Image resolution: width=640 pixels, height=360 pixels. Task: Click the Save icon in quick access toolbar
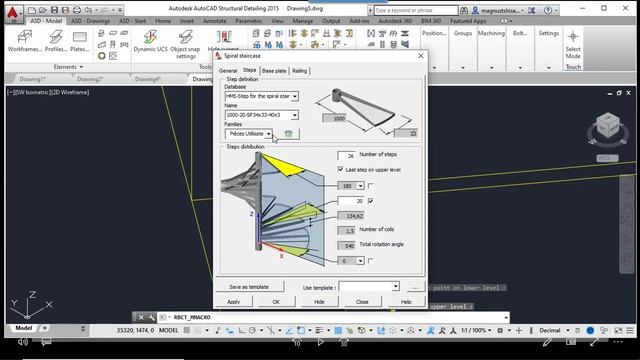[54, 10]
